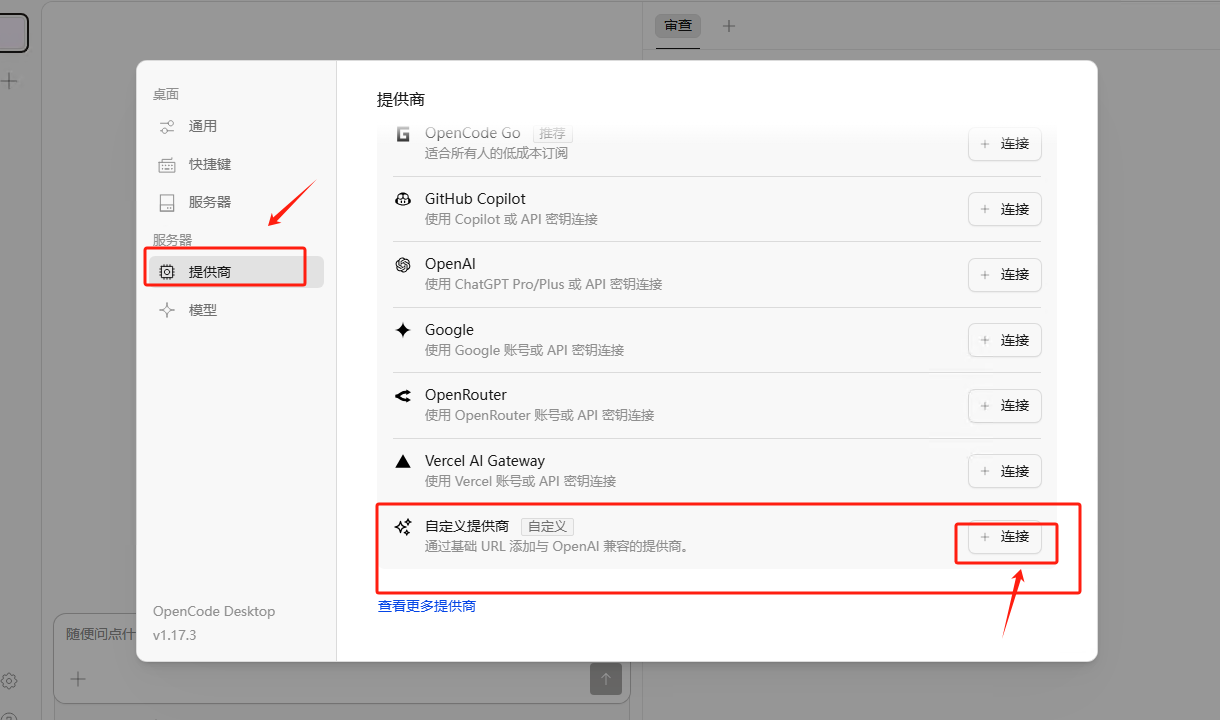
Task: Click the version text v1.17.3
Action: coord(175,635)
